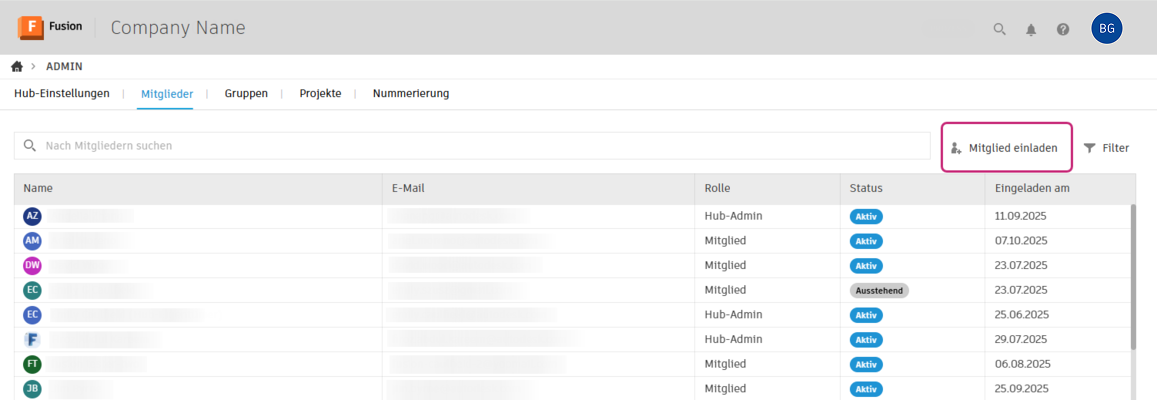The width and height of the screenshot is (1157, 400).
Task: Click the Ausstehend status badge
Action: coord(879,290)
